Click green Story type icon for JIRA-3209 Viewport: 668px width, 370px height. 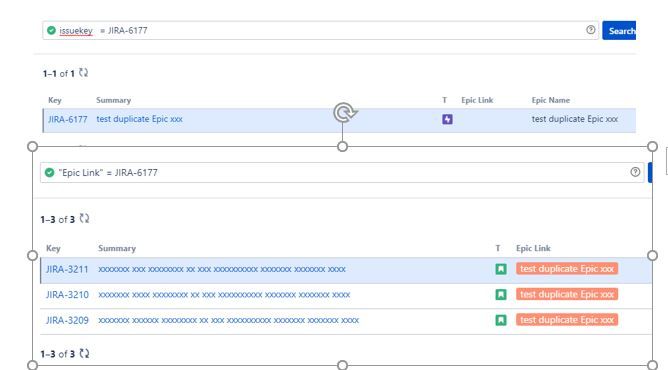coord(501,320)
